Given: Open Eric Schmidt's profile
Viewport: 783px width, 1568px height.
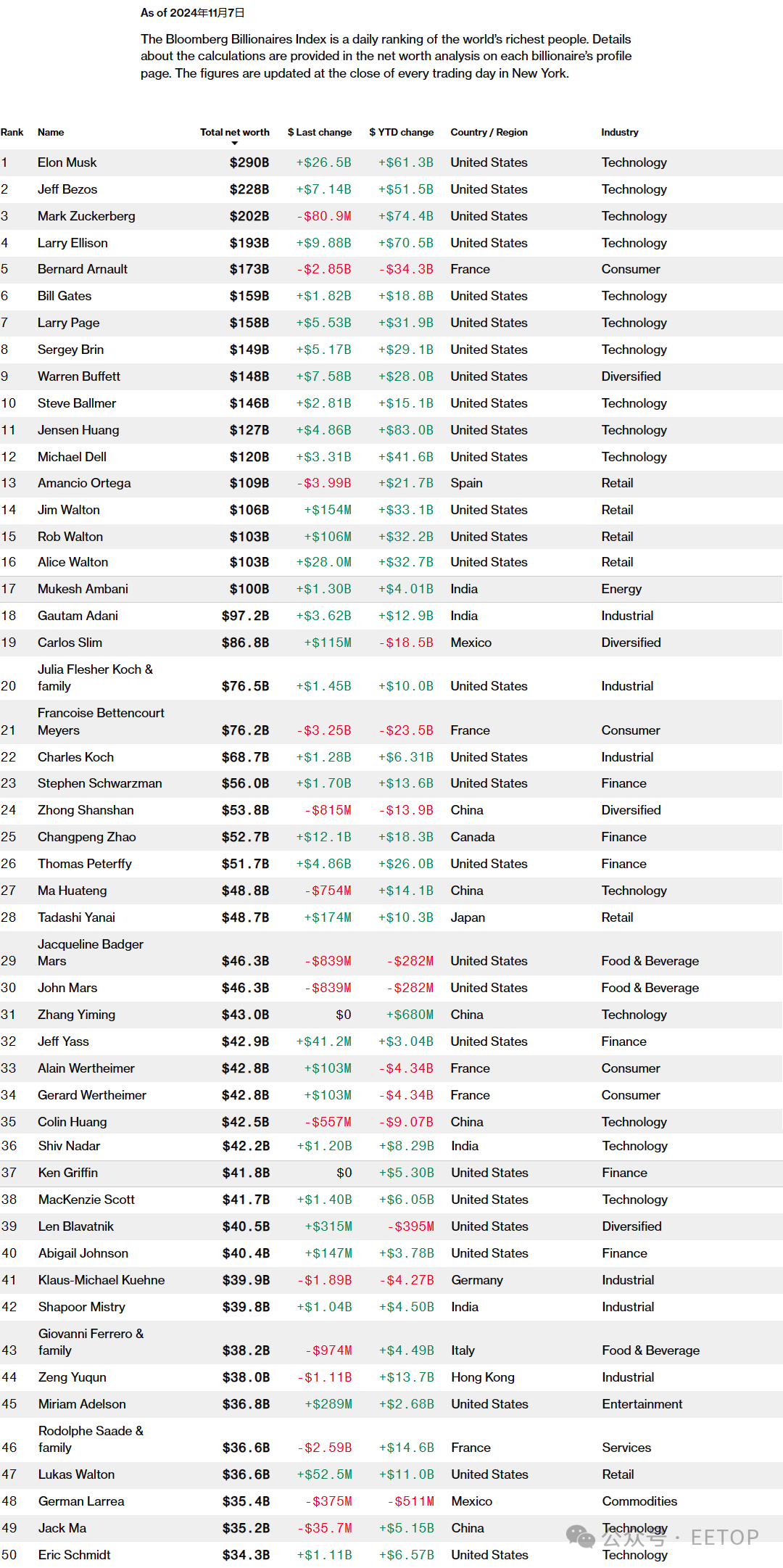Looking at the screenshot, I should [75, 1555].
